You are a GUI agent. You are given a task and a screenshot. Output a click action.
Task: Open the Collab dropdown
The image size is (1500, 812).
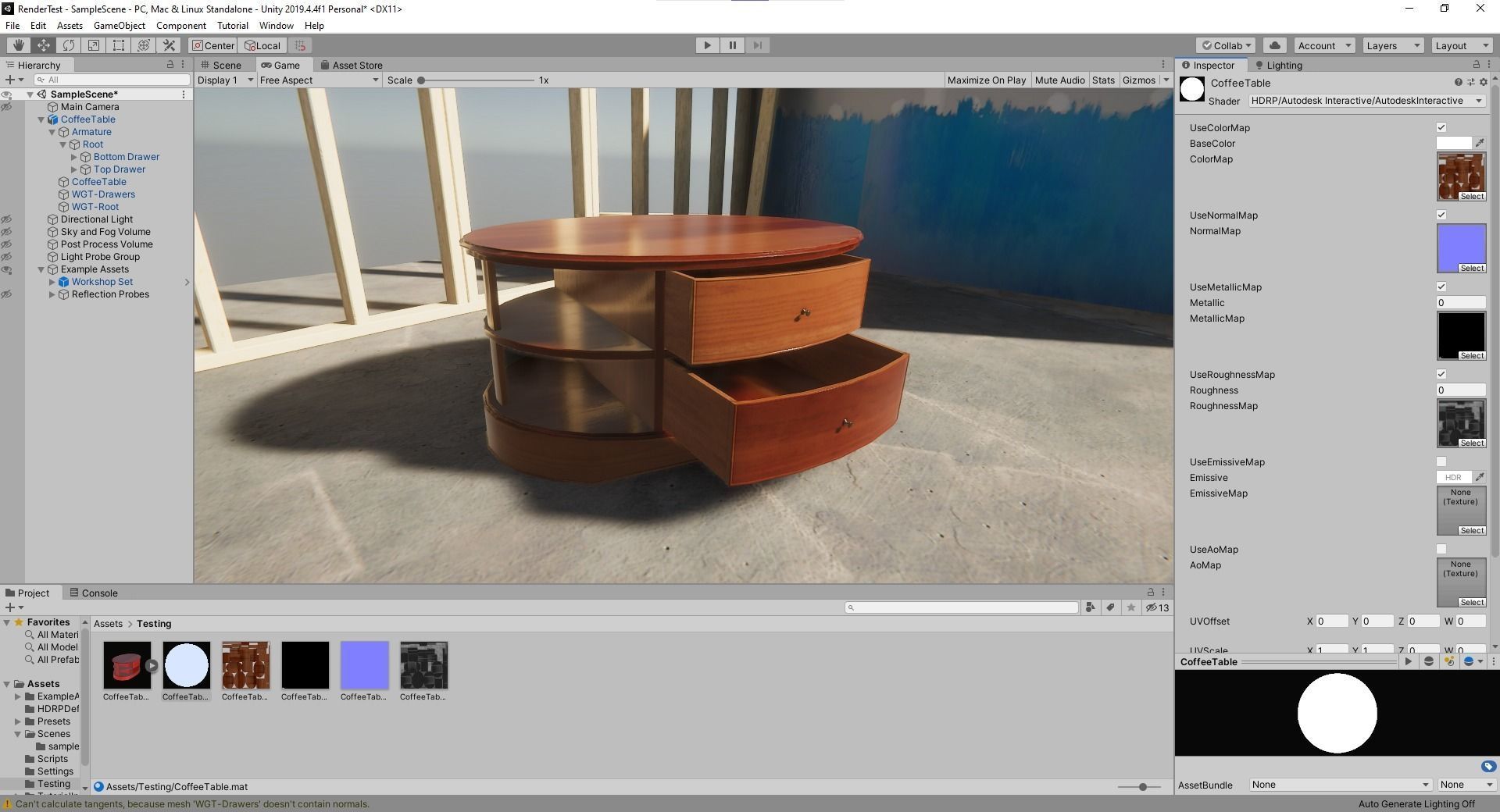point(1226,45)
